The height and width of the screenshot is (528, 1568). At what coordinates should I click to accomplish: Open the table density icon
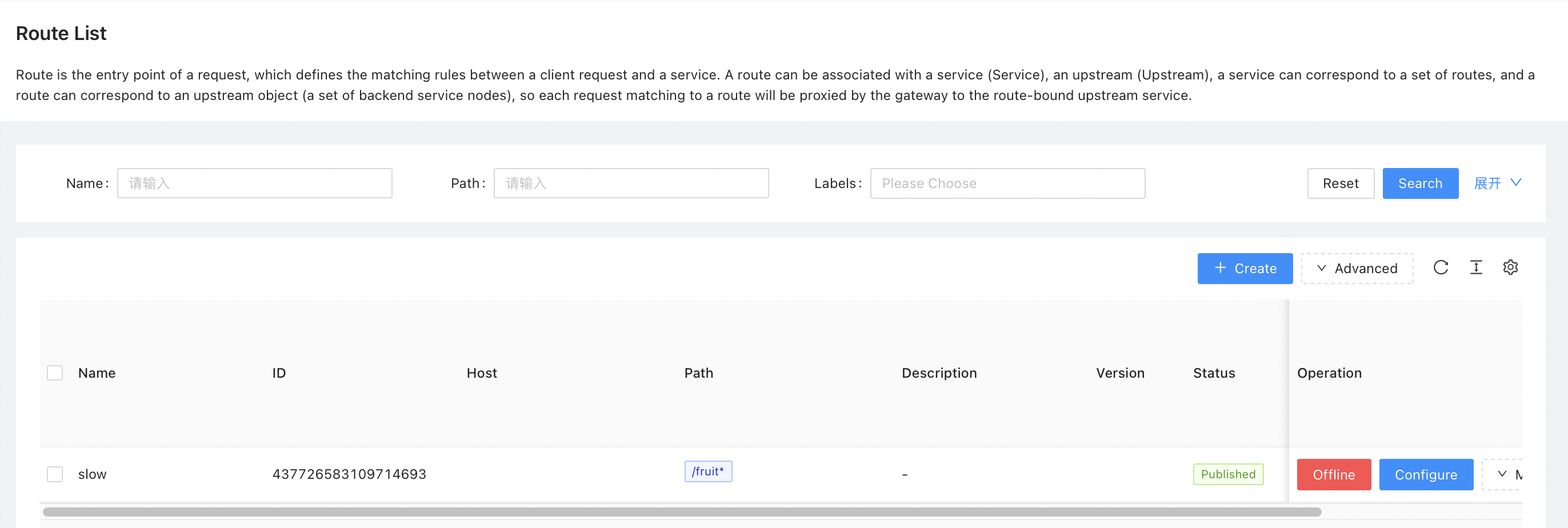point(1475,267)
